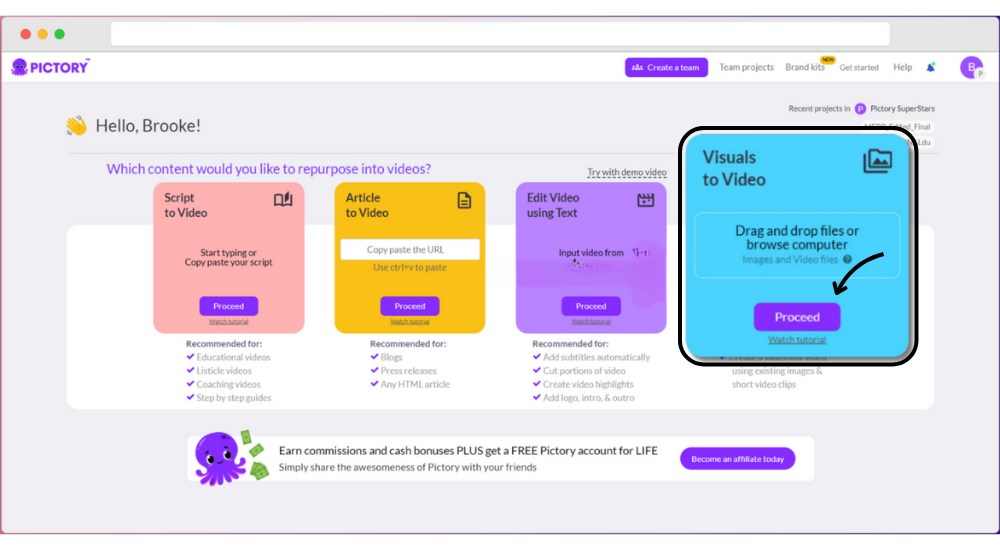Click the Input video from option
Viewport: 1000px width, 550px height.
pyautogui.click(x=591, y=253)
